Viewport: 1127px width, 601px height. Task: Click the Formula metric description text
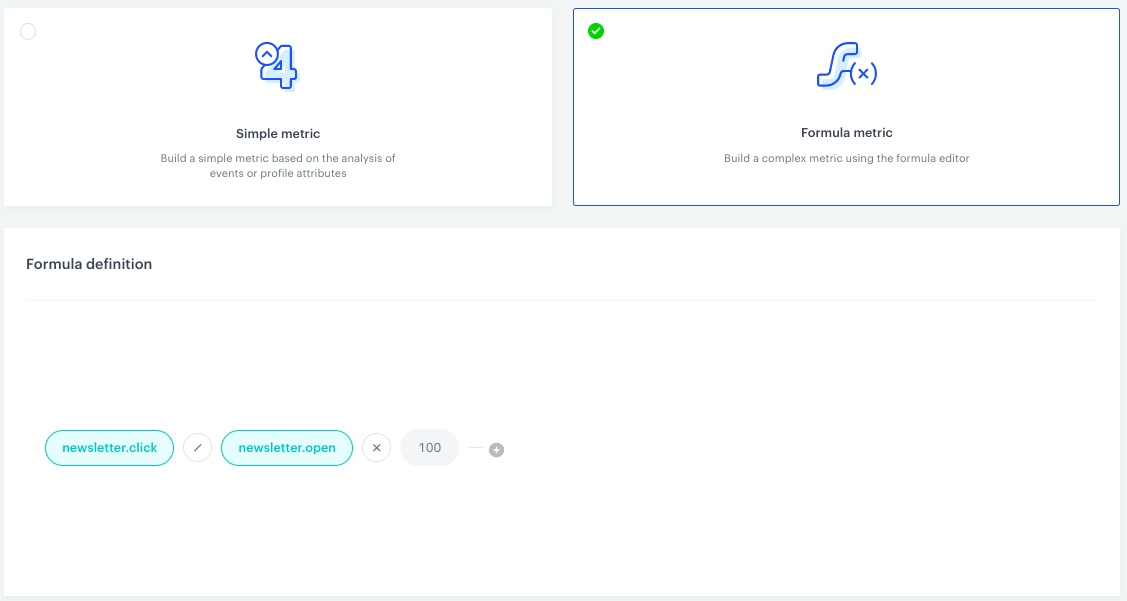pyautogui.click(x=846, y=158)
